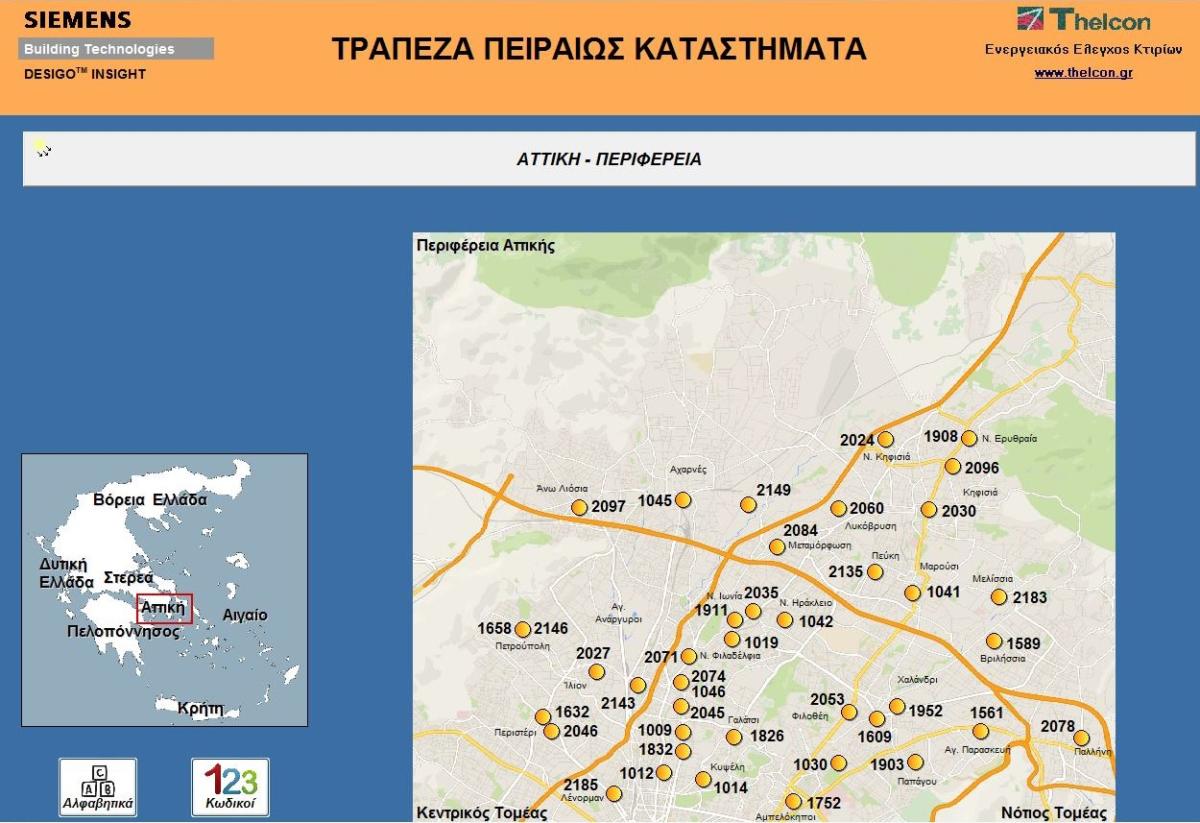Open branch marker 2078 at Παλλήνη
Viewport: 1200px width, 823px height.
click(x=1081, y=738)
